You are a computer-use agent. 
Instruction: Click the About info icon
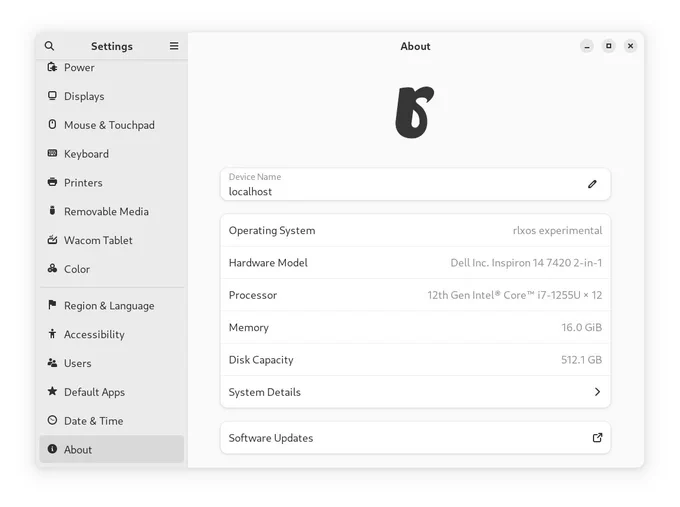tap(52, 449)
